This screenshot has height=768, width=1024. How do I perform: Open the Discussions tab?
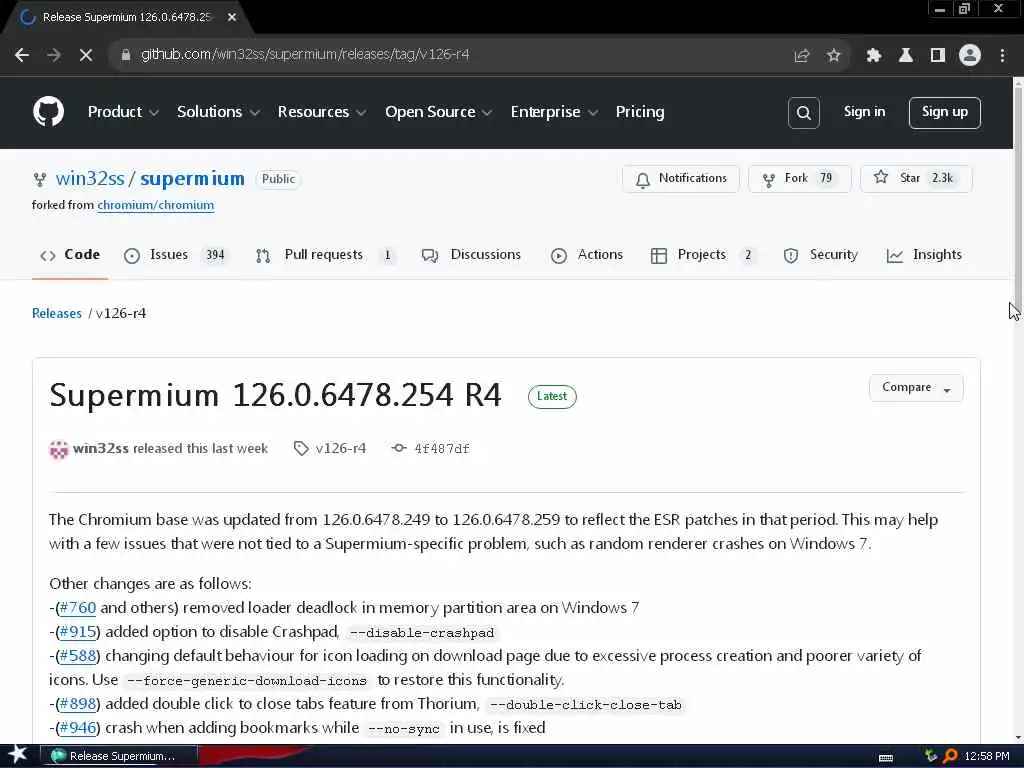pos(472,255)
